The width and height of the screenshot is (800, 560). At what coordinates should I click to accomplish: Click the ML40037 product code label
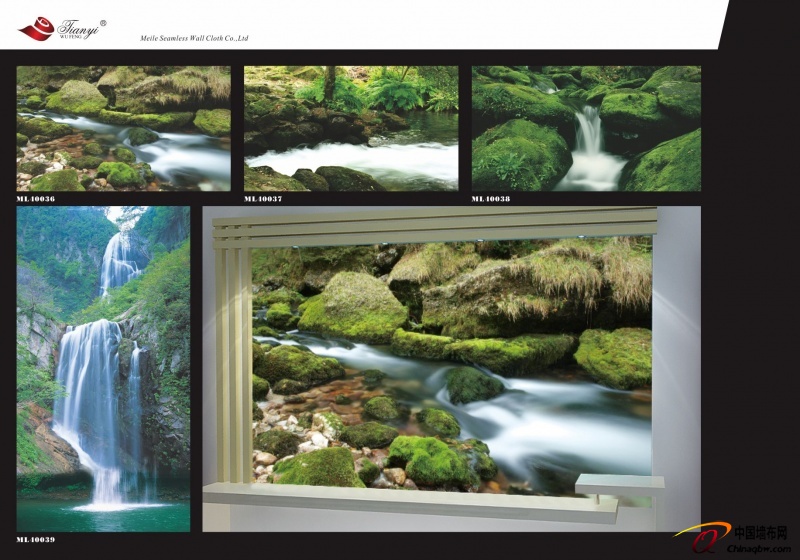(x=264, y=198)
